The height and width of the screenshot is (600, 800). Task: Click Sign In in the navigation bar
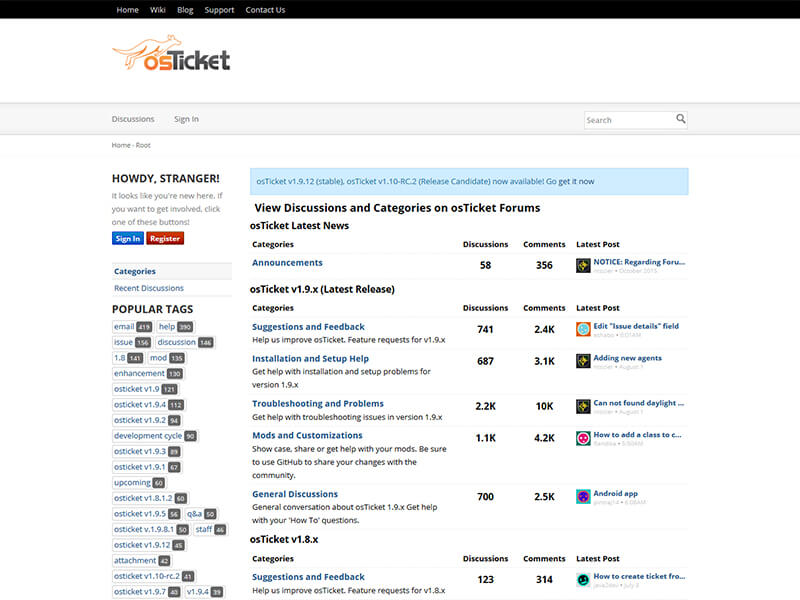tap(186, 119)
